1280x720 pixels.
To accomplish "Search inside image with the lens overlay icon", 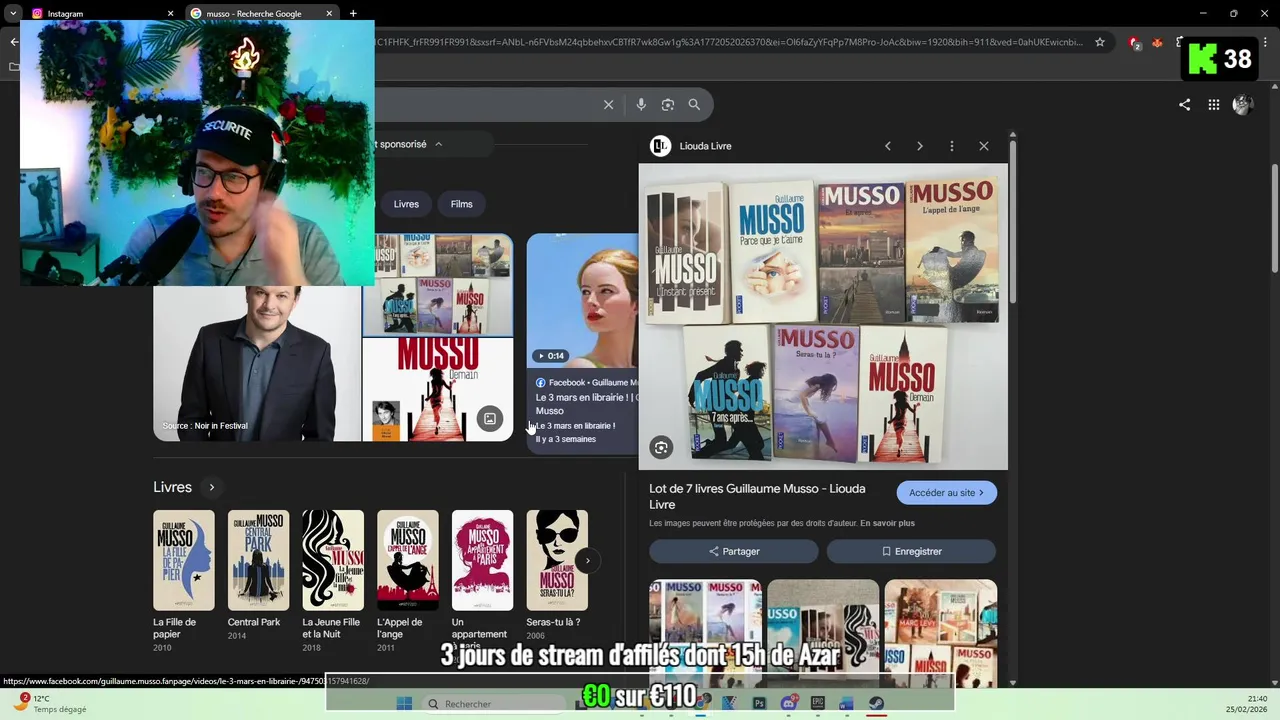I will (x=661, y=448).
